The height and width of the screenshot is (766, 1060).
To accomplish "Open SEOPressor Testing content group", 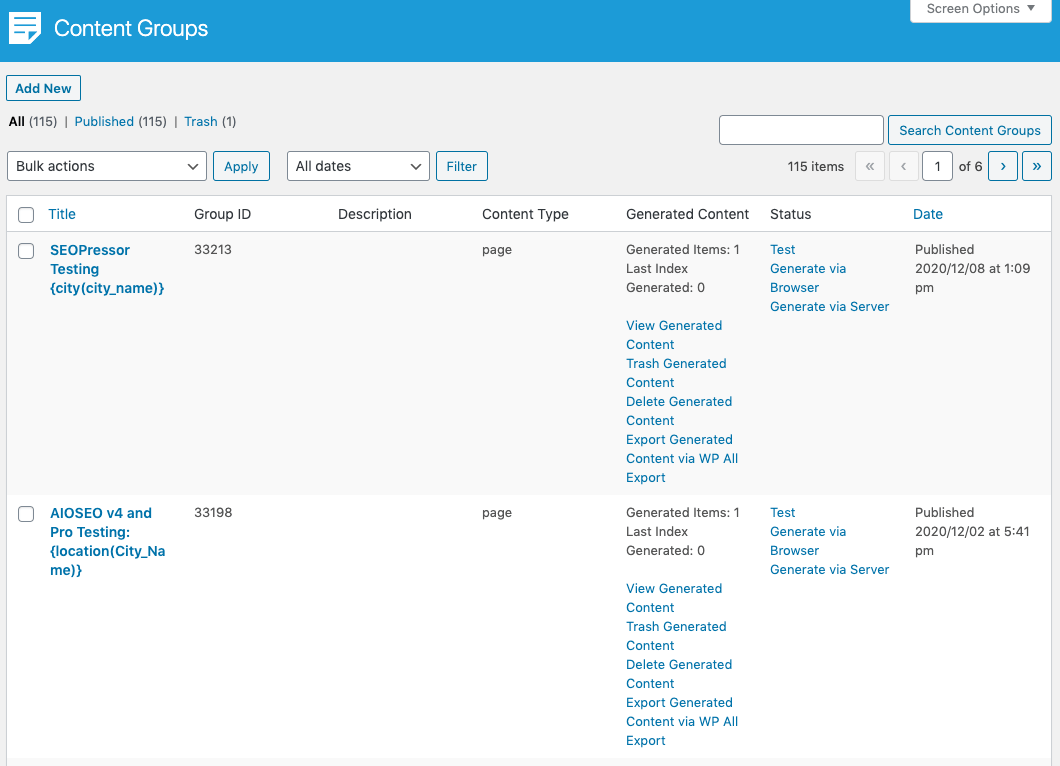I will 107,269.
